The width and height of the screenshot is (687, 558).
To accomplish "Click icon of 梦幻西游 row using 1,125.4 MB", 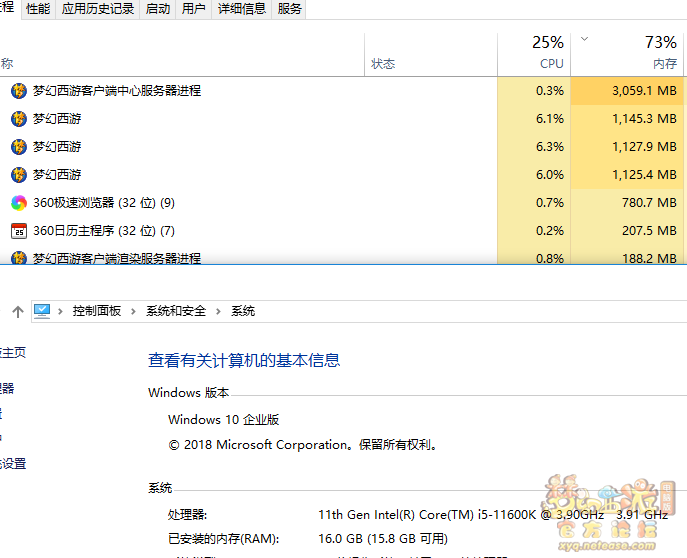I will [19, 175].
